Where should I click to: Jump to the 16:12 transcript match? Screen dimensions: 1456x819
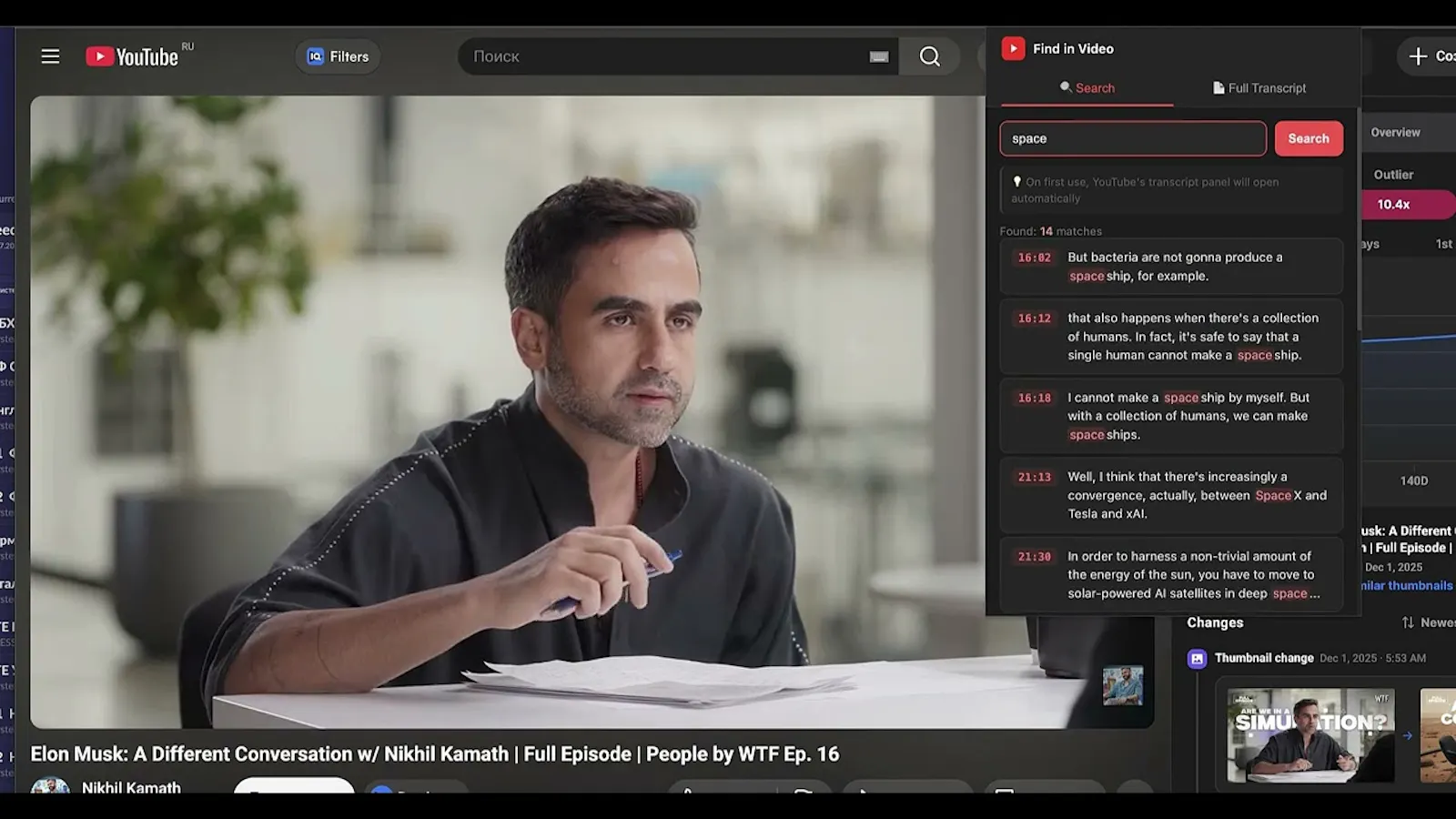(x=1034, y=318)
